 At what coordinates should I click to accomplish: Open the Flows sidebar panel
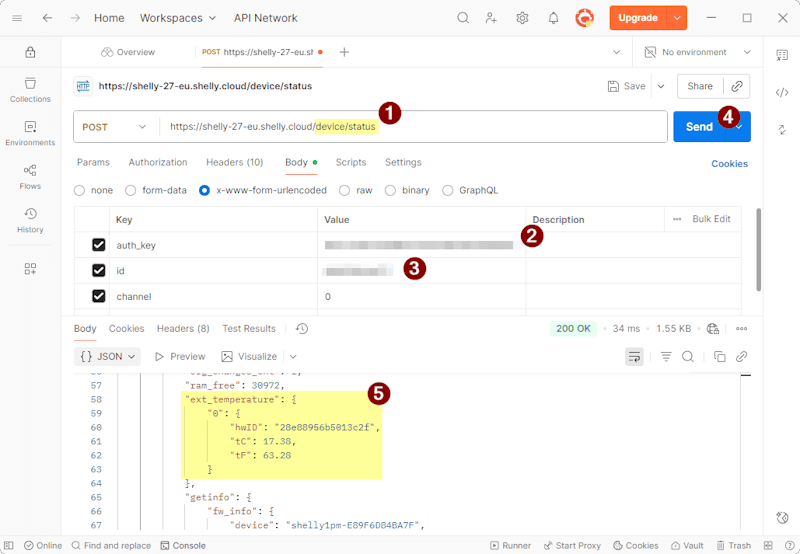coord(30,176)
